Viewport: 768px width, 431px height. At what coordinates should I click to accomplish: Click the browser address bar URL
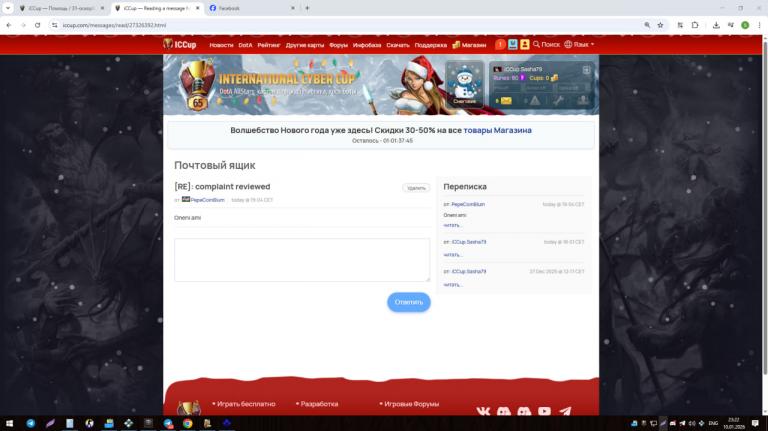115,25
